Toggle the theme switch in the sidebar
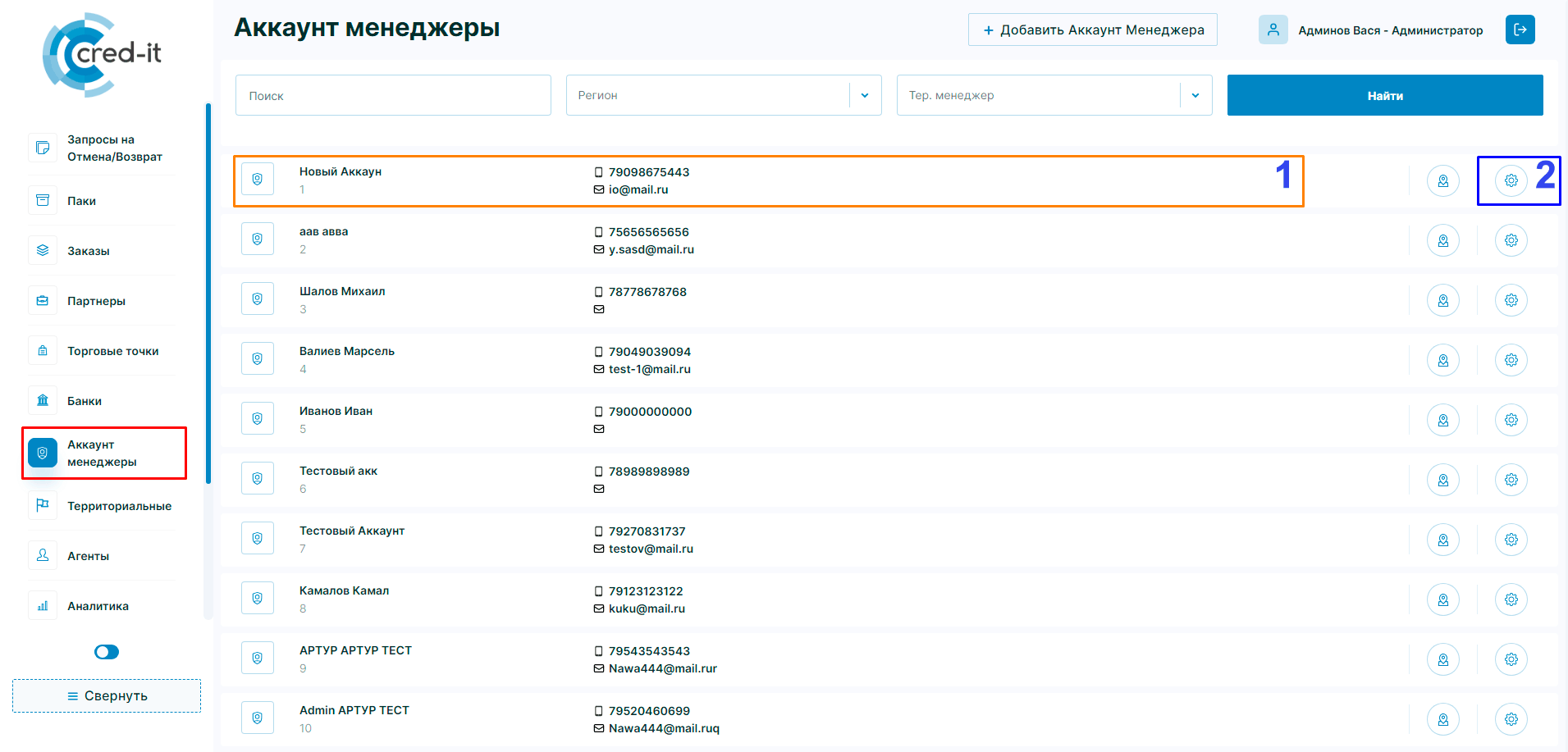The image size is (1568, 752). click(107, 652)
